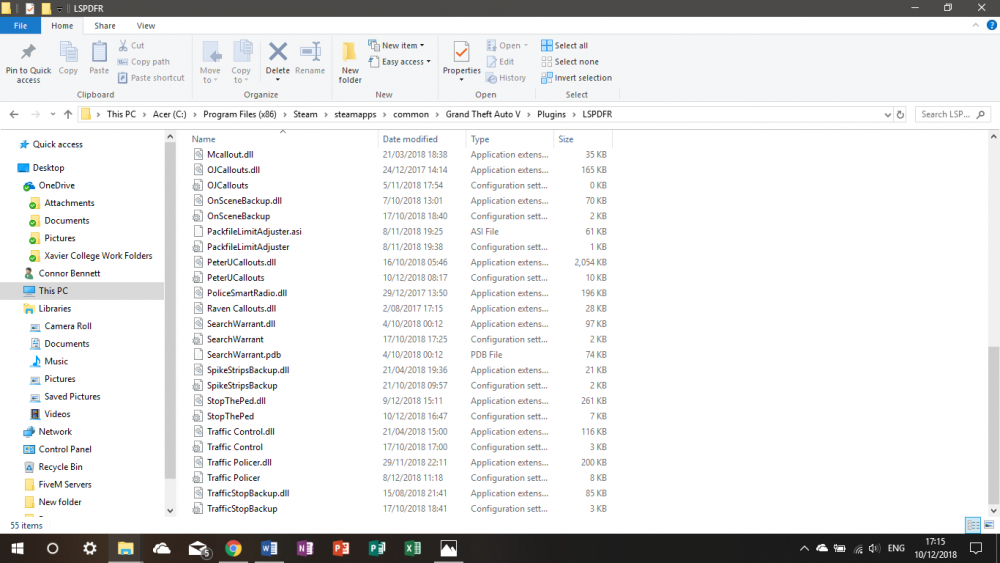Image resolution: width=1000 pixels, height=563 pixels.
Task: Select PackfileLimitAdjuster.asi file
Action: click(x=254, y=231)
